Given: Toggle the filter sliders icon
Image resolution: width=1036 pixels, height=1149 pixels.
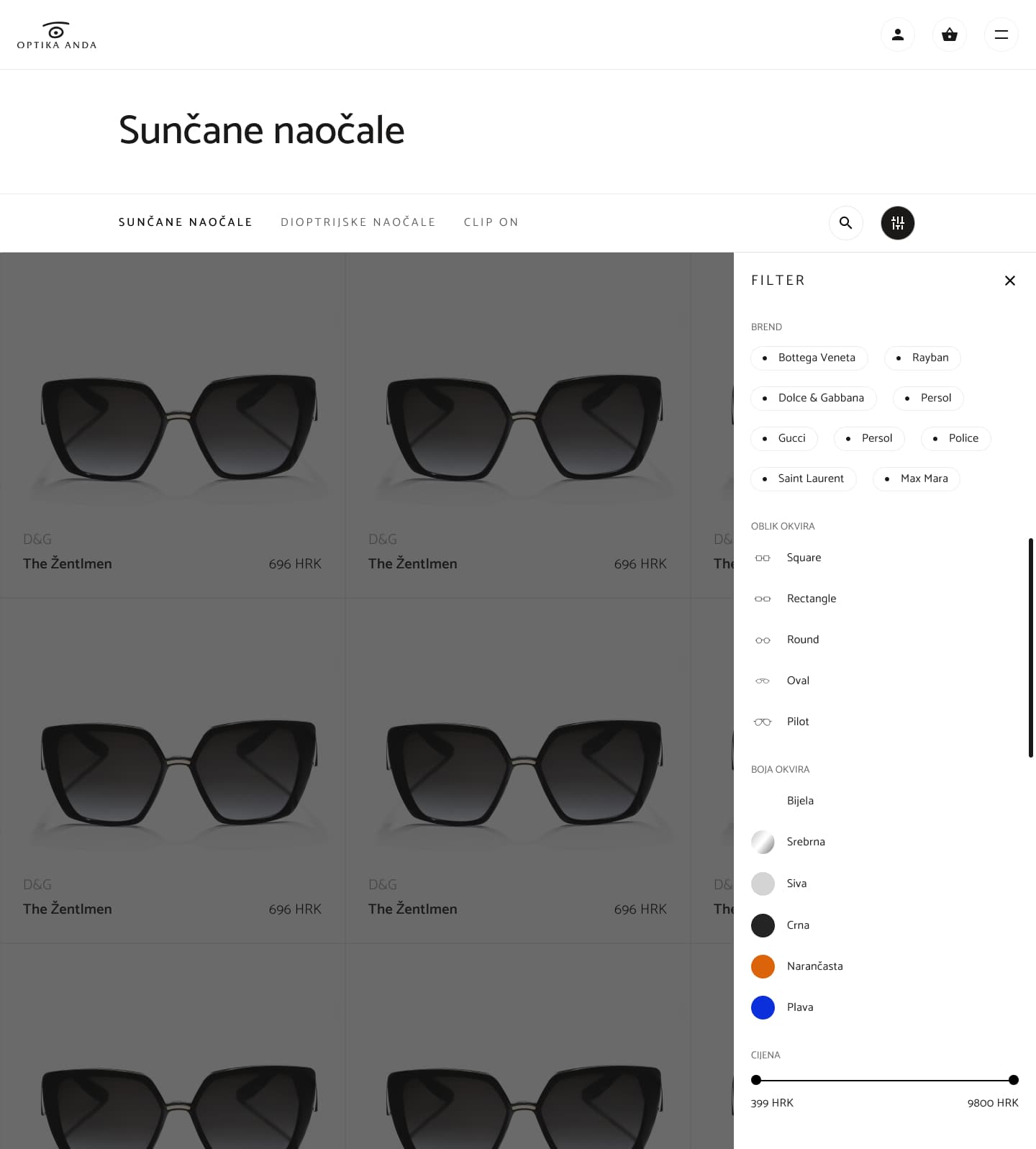Looking at the screenshot, I should coord(898,223).
